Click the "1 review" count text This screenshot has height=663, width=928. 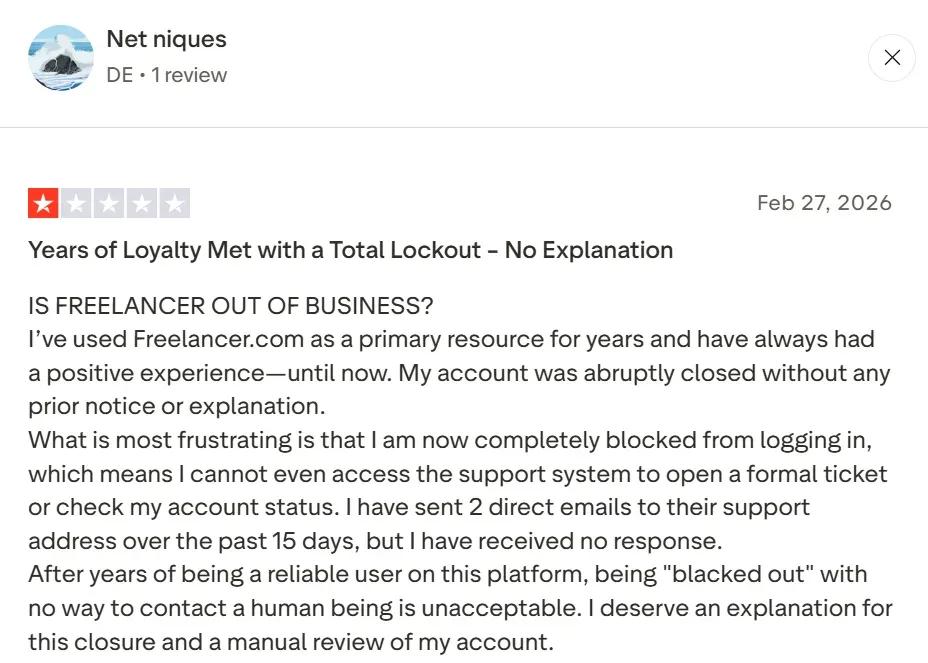[189, 75]
